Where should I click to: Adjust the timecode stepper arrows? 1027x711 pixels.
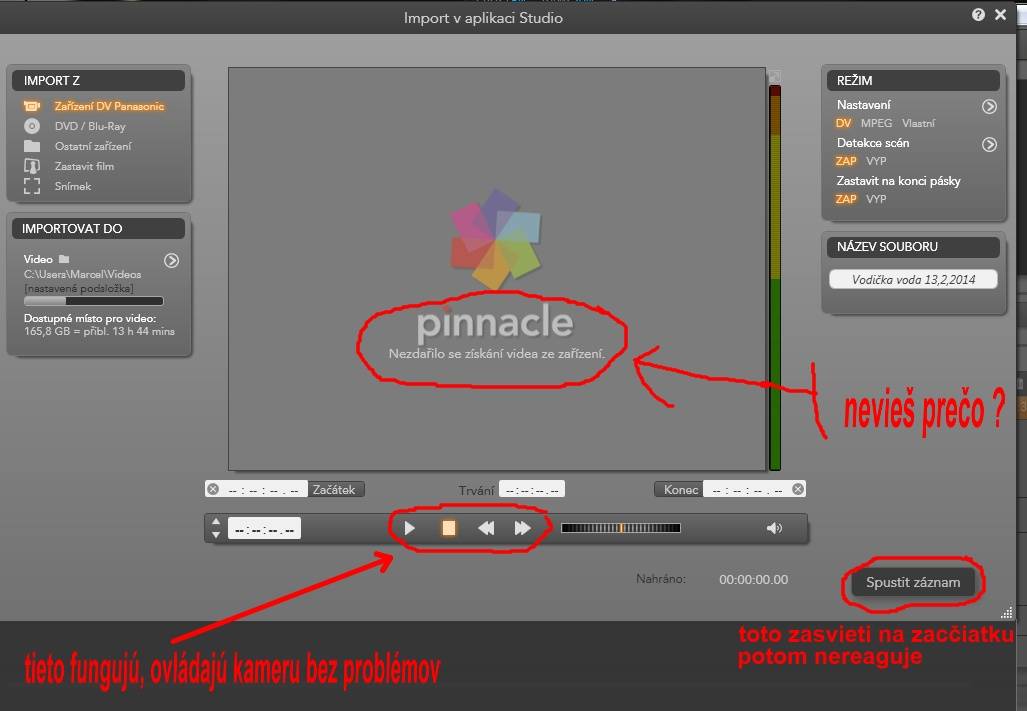click(216, 528)
